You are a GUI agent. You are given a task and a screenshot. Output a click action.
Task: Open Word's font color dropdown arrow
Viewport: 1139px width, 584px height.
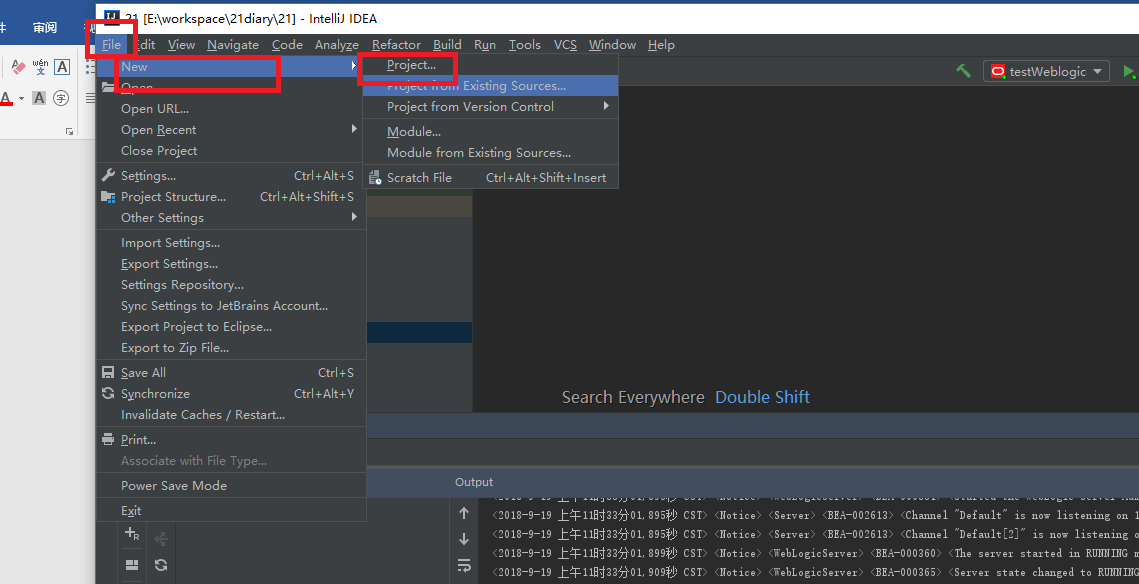tap(21, 98)
